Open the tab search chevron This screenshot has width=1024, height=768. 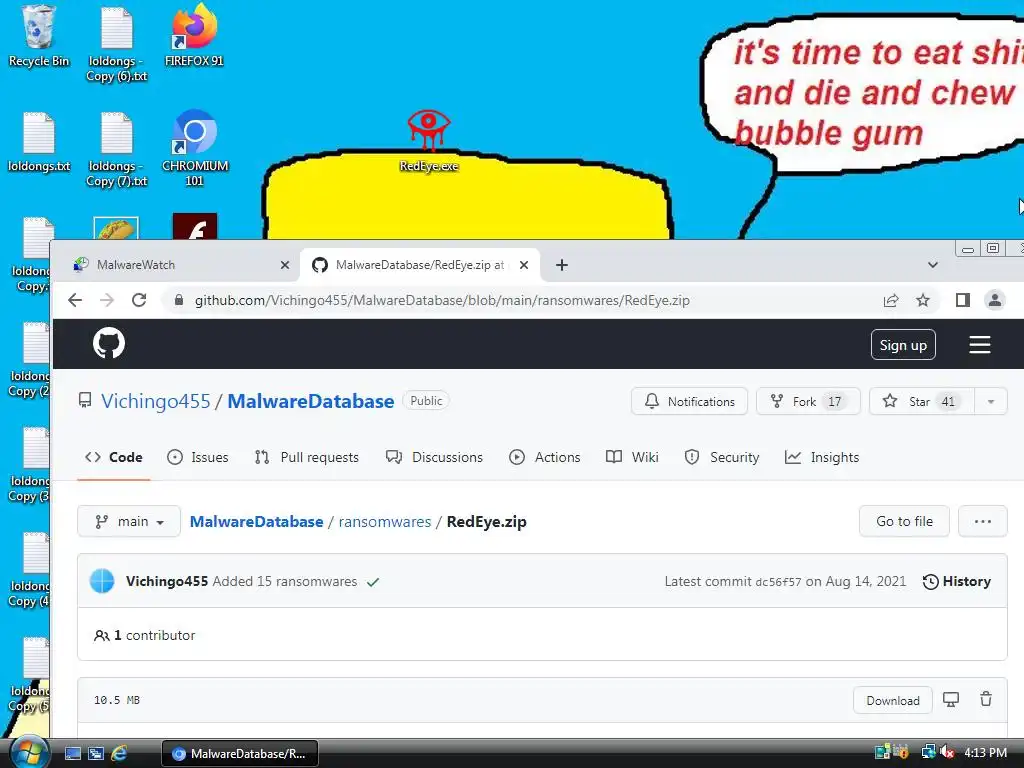point(933,265)
